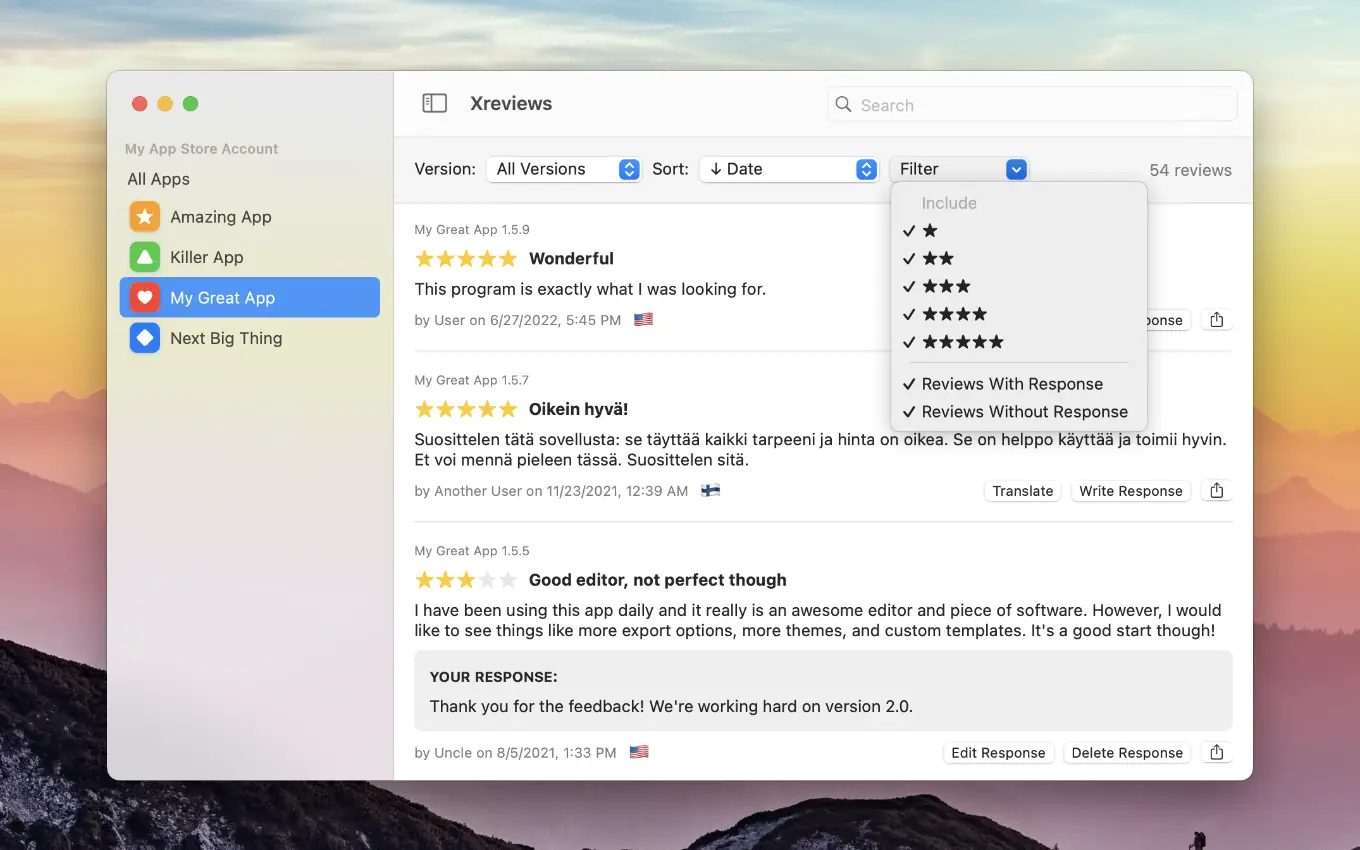This screenshot has width=1360, height=850.
Task: Open the All Versions dropdown
Action: (563, 169)
